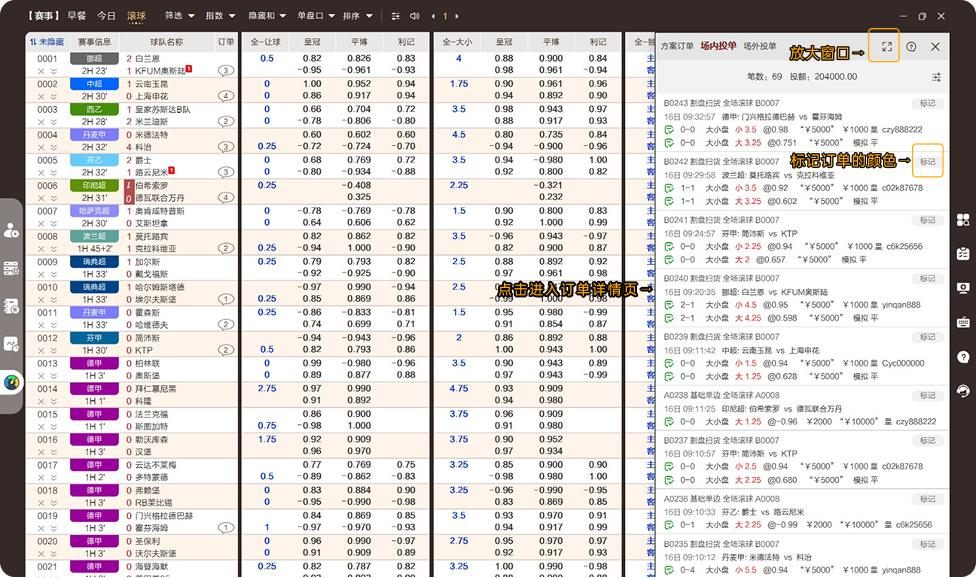Hide match 0001 with its X icon

click(x=41, y=71)
